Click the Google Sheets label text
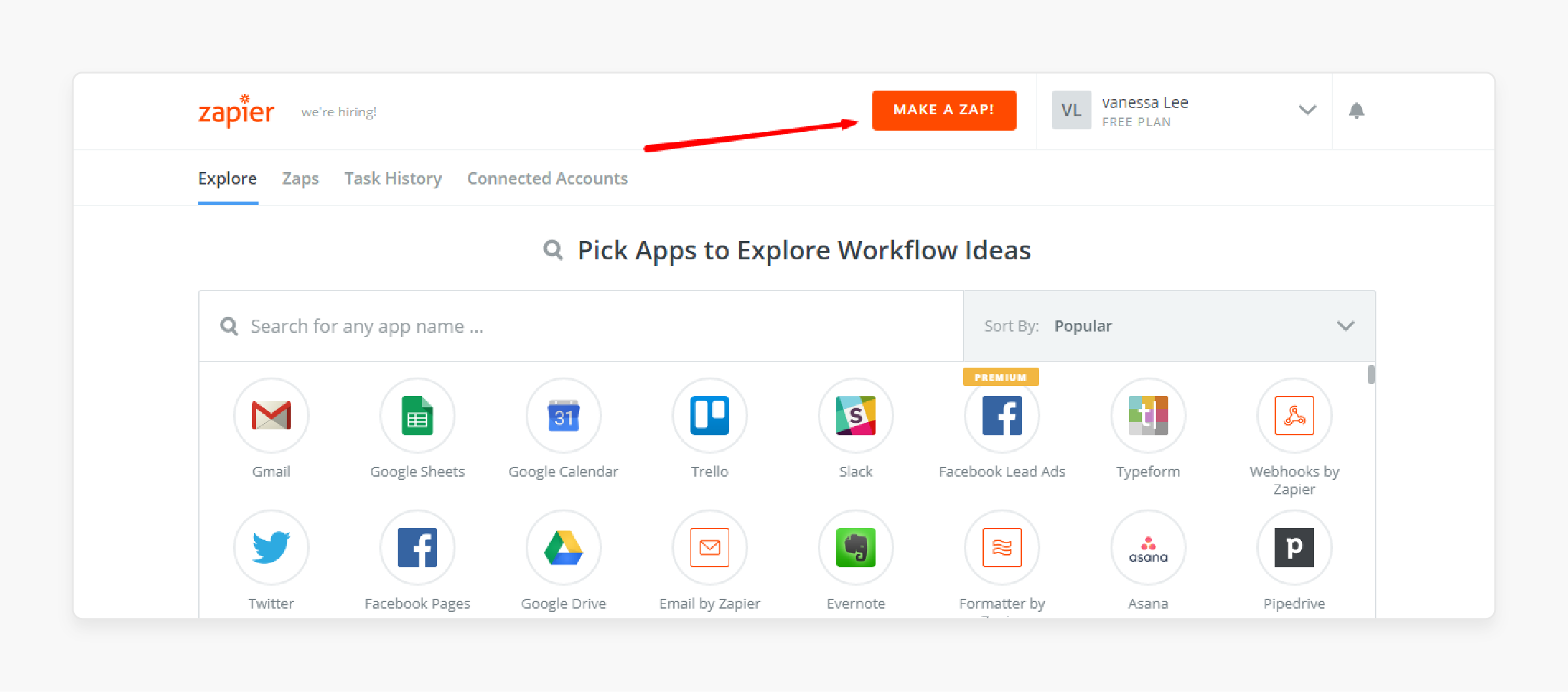The height and width of the screenshot is (692, 1568). point(417,471)
